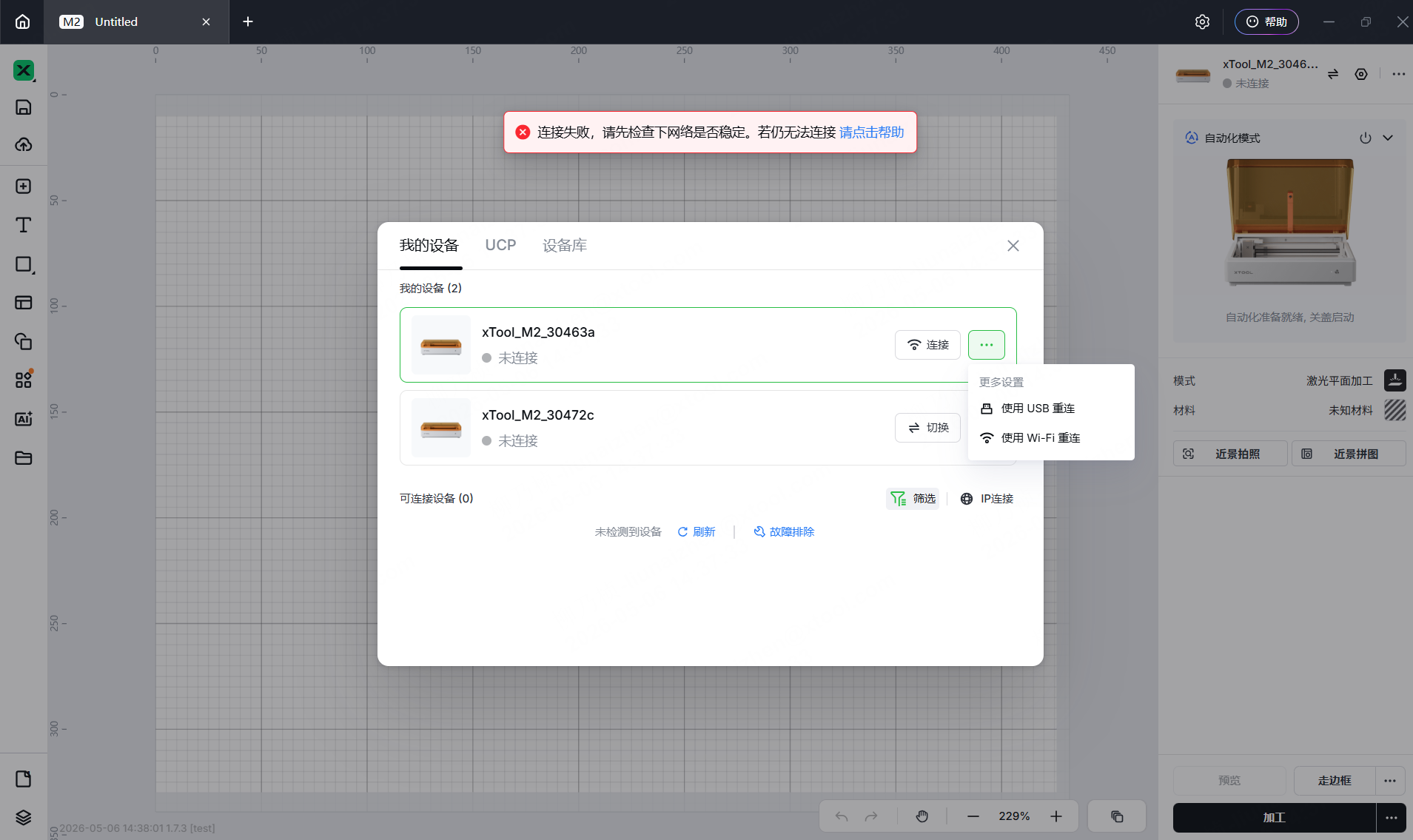Image resolution: width=1413 pixels, height=840 pixels.
Task: Zoom in with the plus icon
Action: tap(1056, 816)
